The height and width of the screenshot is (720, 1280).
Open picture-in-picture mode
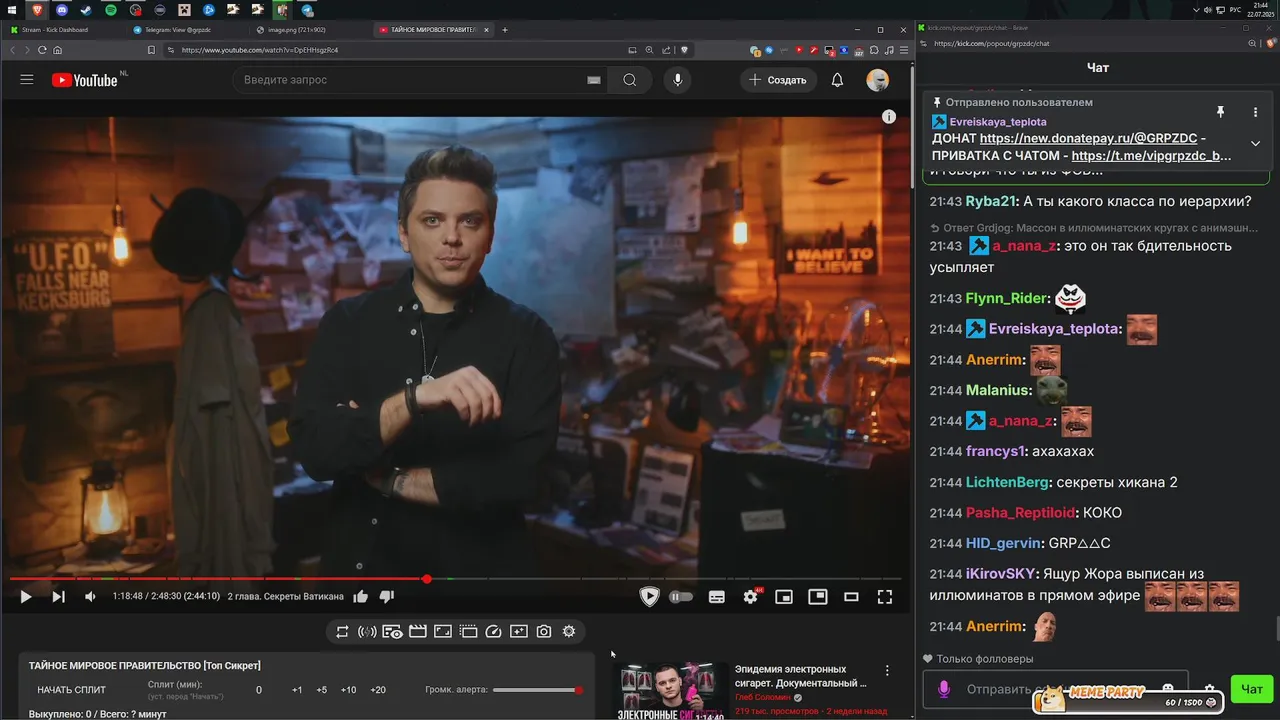point(818,597)
